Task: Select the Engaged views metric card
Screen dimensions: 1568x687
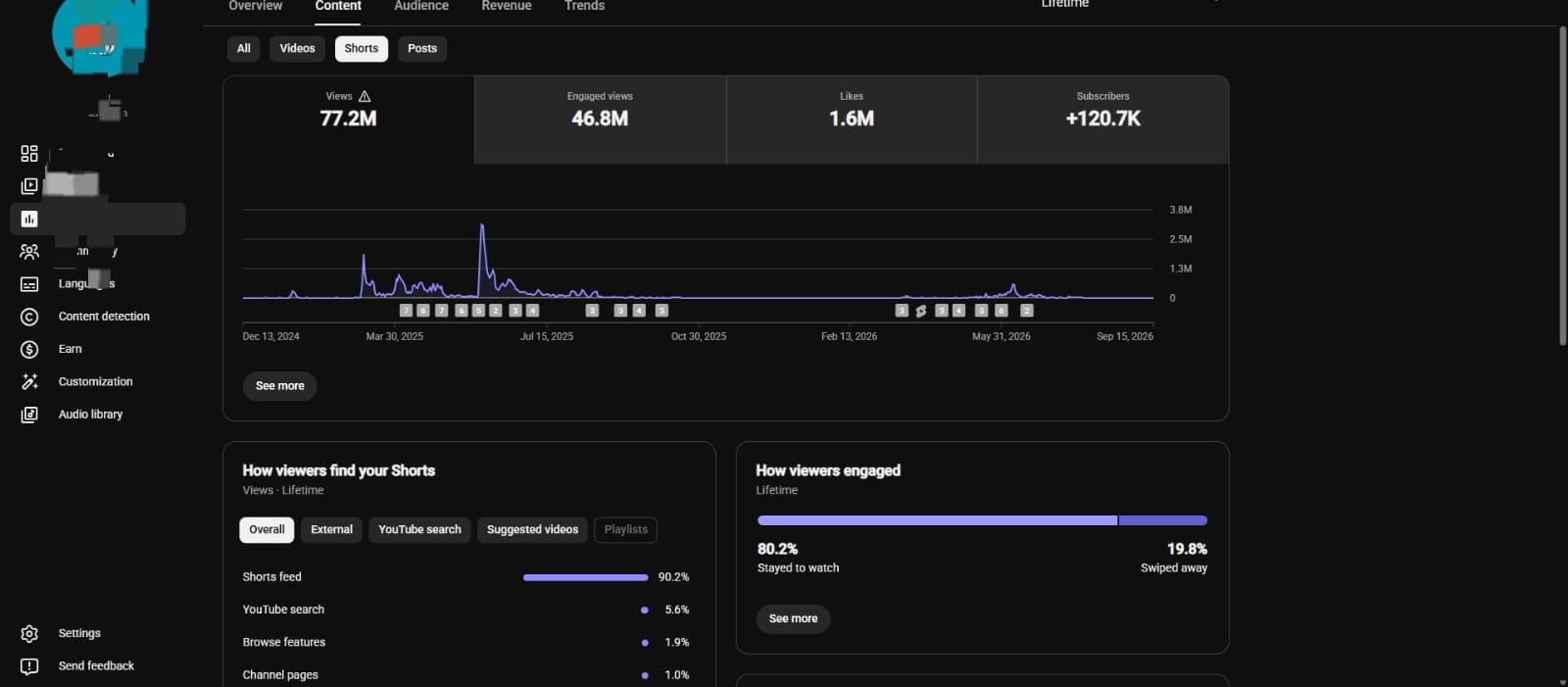Action: click(600, 120)
